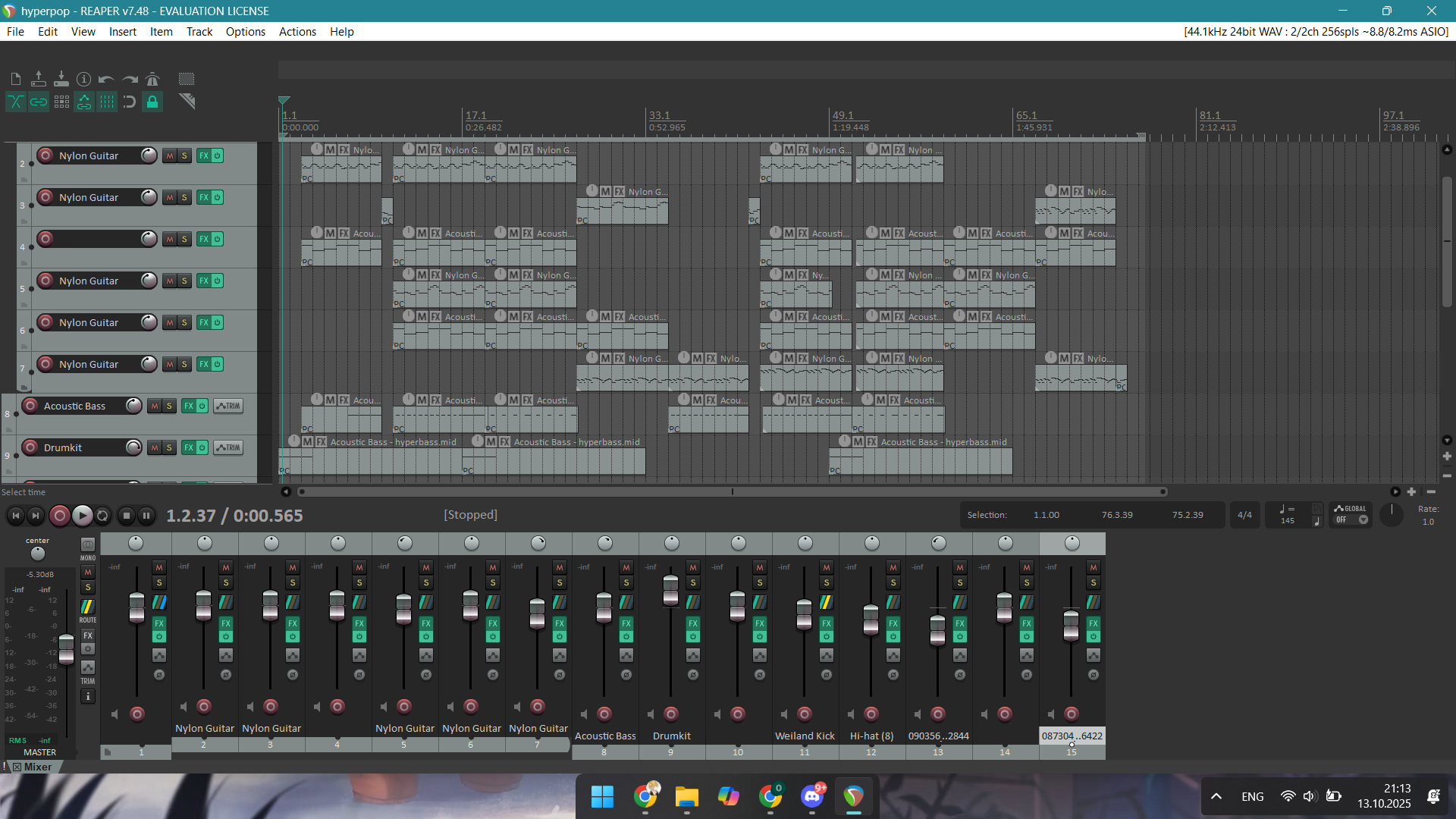Click the master volume fader
The height and width of the screenshot is (819, 1456).
pos(67,648)
